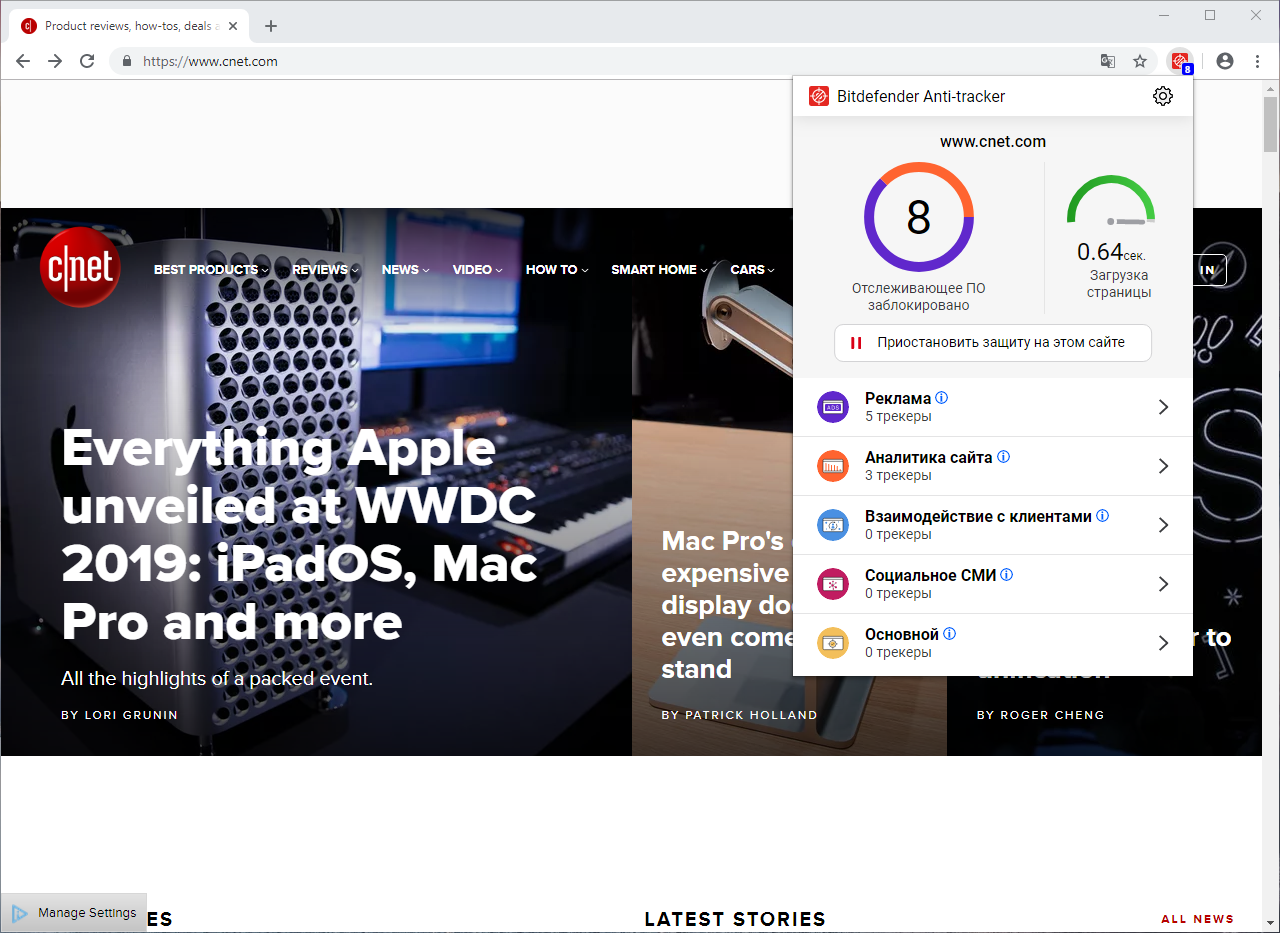1280x933 pixels.
Task: Open the Mac Pro's expensive display article
Action: click(x=727, y=605)
